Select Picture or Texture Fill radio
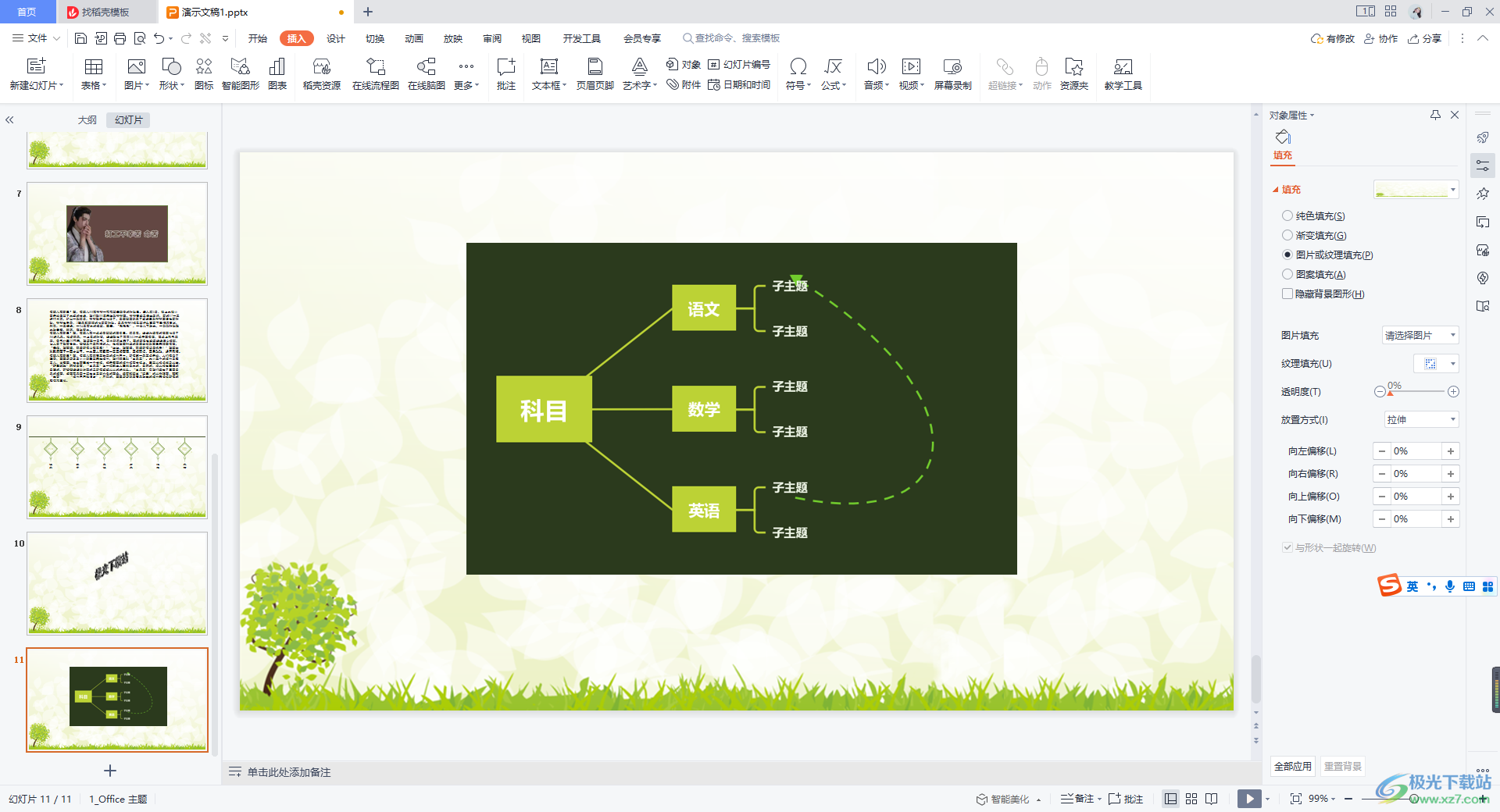This screenshot has height=812, width=1500. pyautogui.click(x=1287, y=255)
